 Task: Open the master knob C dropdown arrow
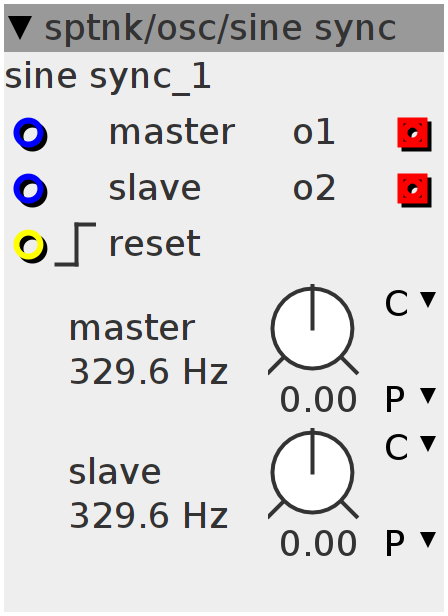(x=428, y=299)
